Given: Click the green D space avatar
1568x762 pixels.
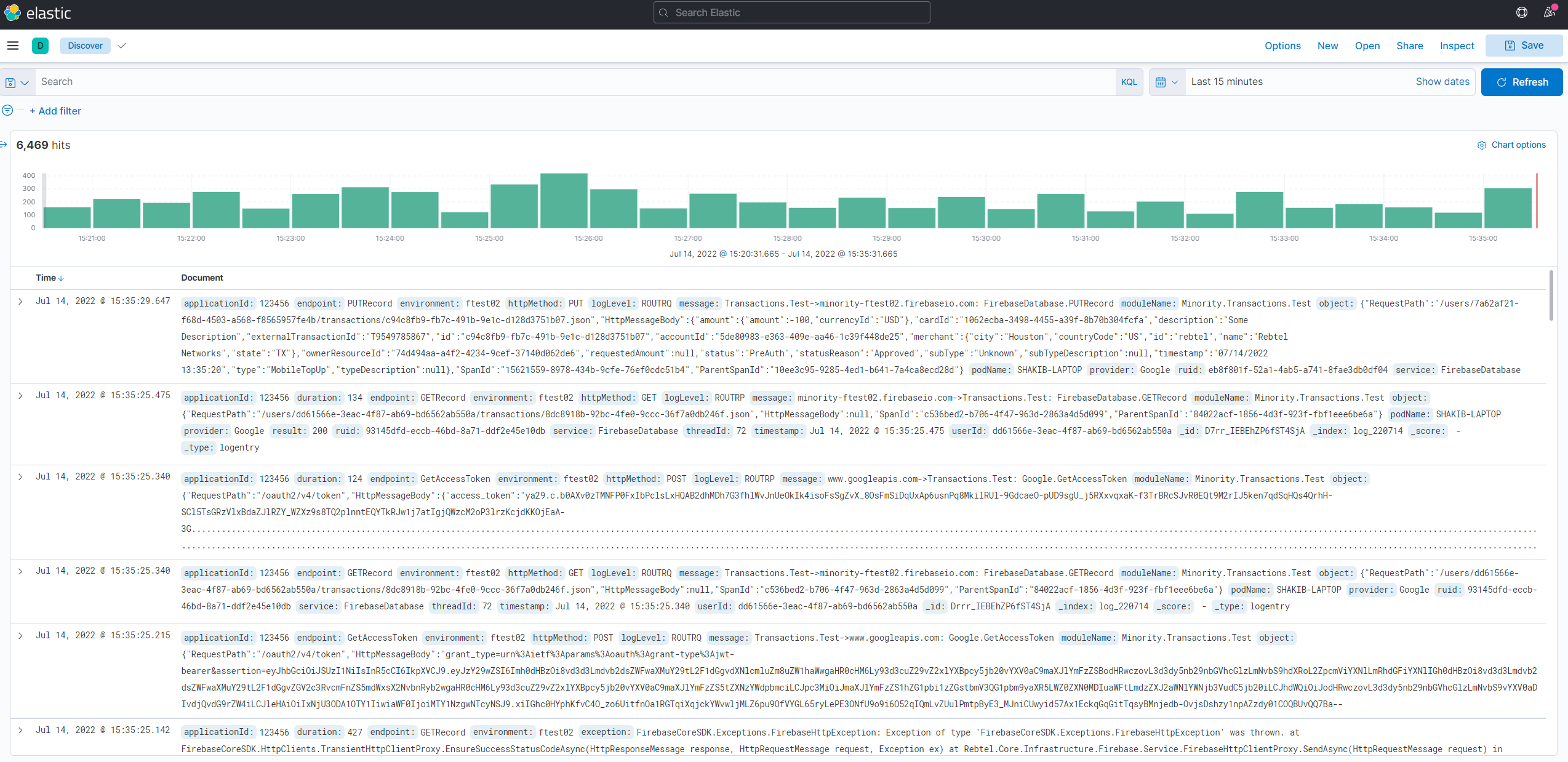Looking at the screenshot, I should (40, 46).
